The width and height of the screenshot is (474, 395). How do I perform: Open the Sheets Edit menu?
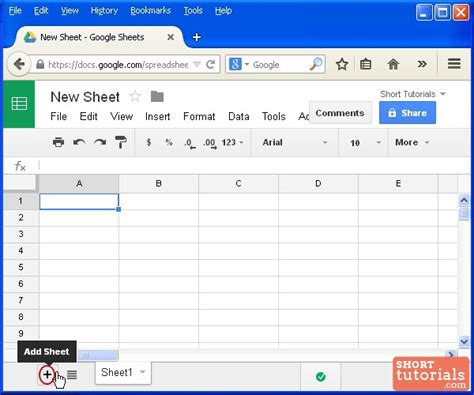(x=88, y=116)
